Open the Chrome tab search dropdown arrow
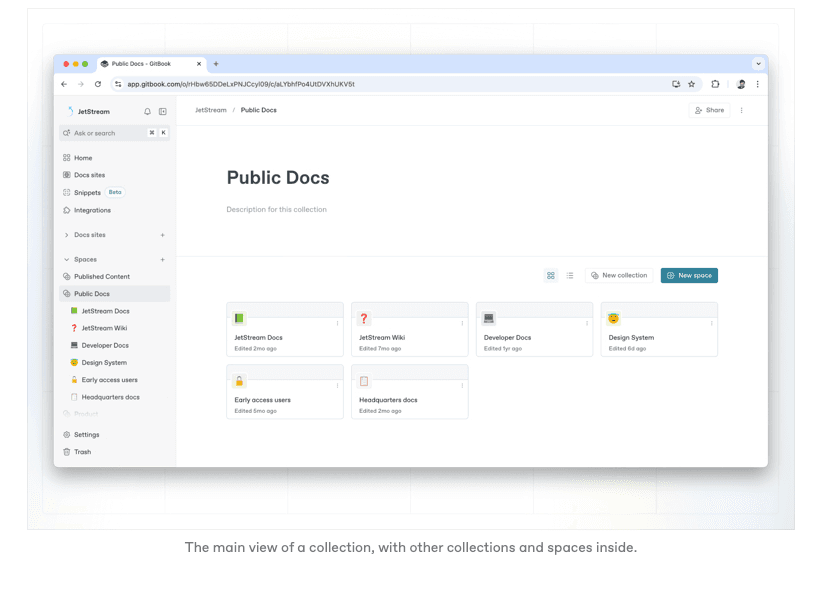 click(758, 63)
